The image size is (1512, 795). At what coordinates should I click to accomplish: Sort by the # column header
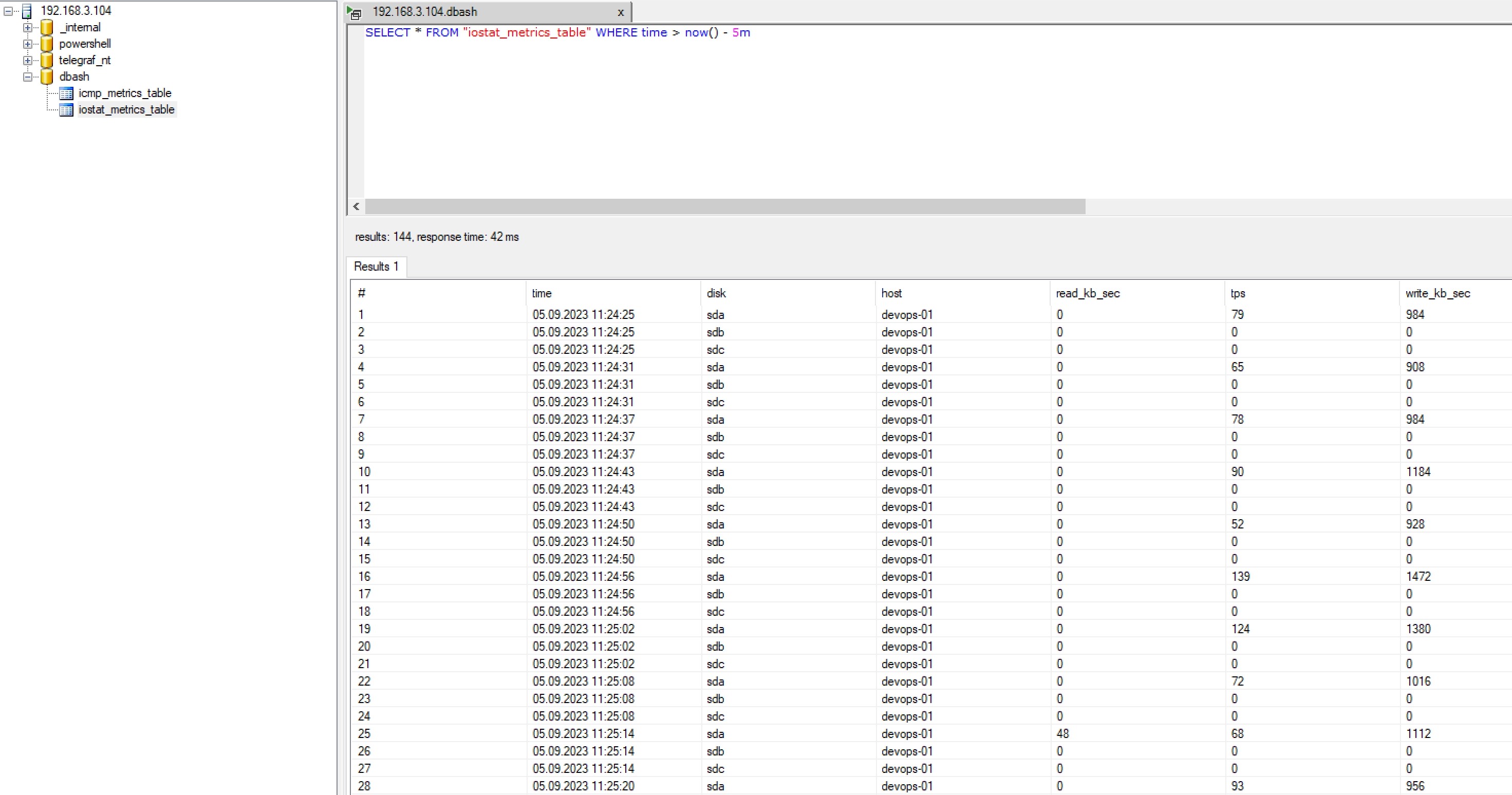coord(438,293)
